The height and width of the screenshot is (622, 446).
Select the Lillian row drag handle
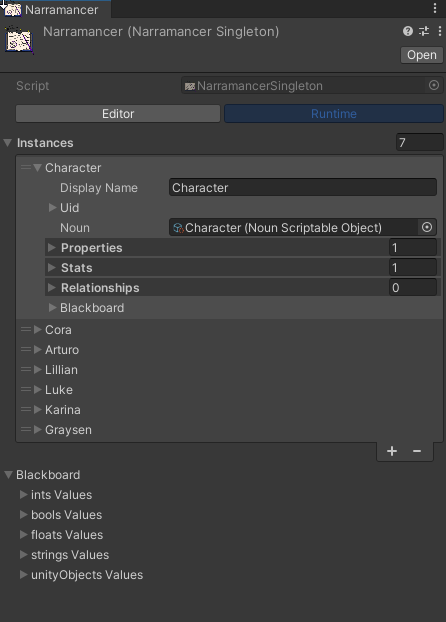click(26, 369)
